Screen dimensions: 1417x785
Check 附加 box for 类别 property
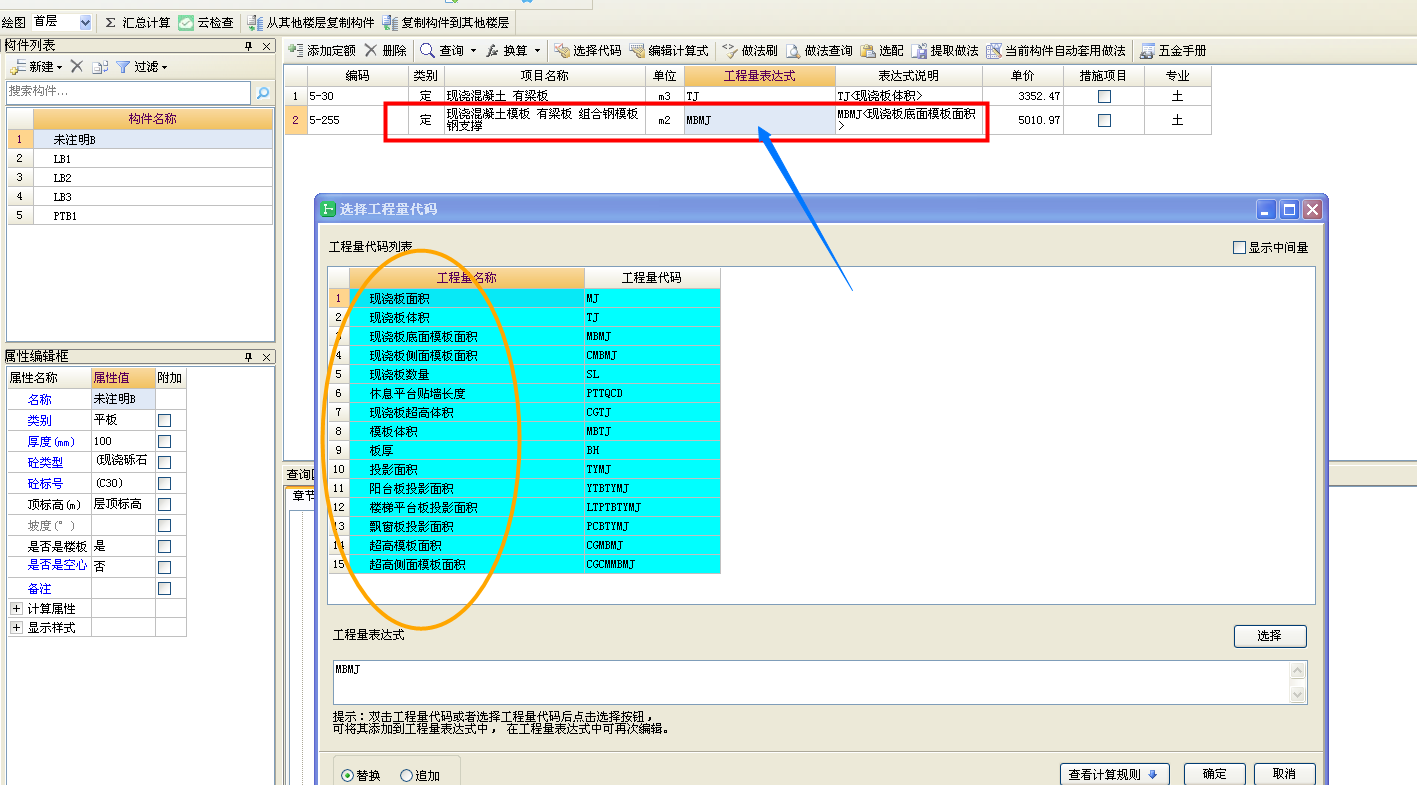click(x=165, y=420)
